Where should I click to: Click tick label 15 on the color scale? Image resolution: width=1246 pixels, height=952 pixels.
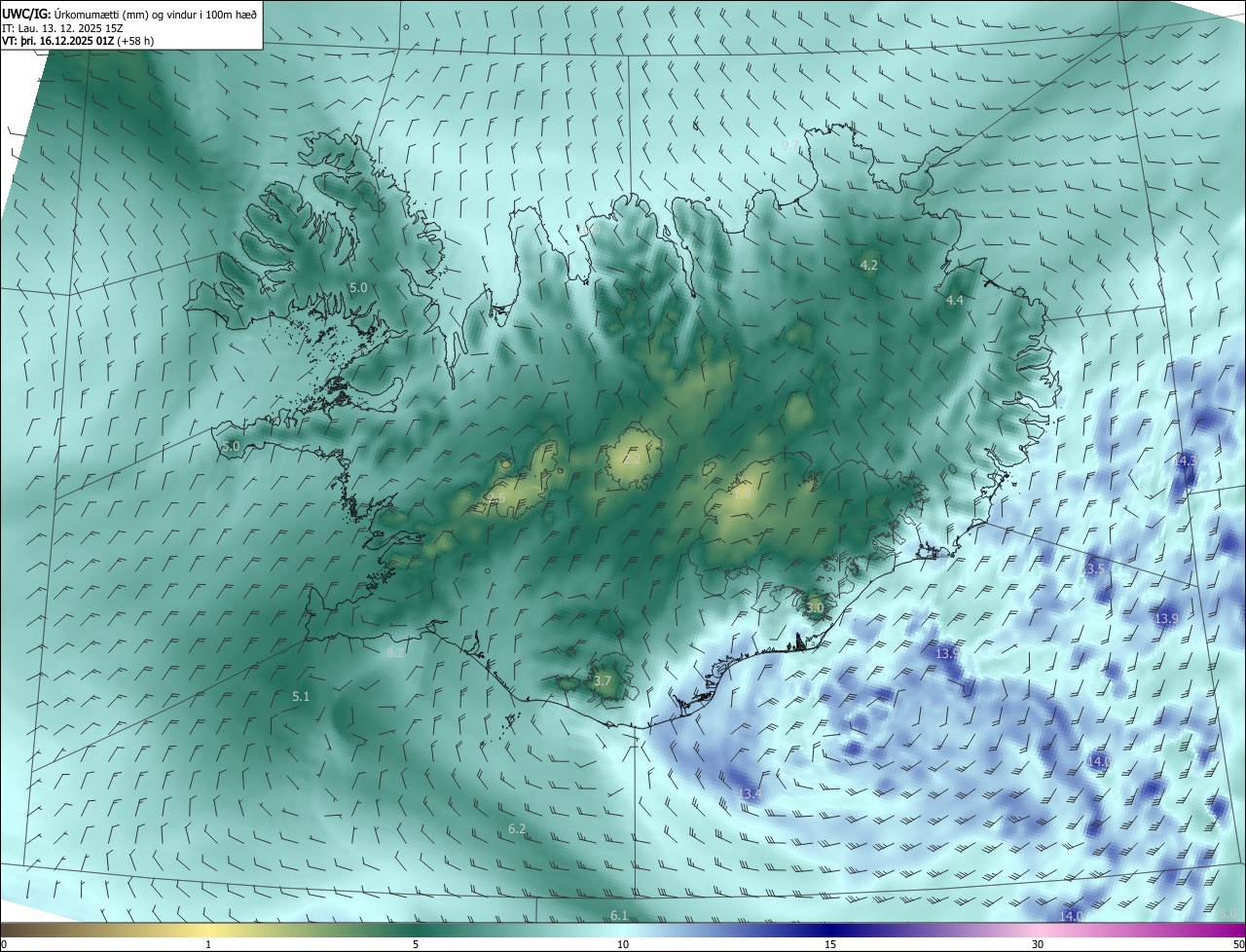click(830, 944)
